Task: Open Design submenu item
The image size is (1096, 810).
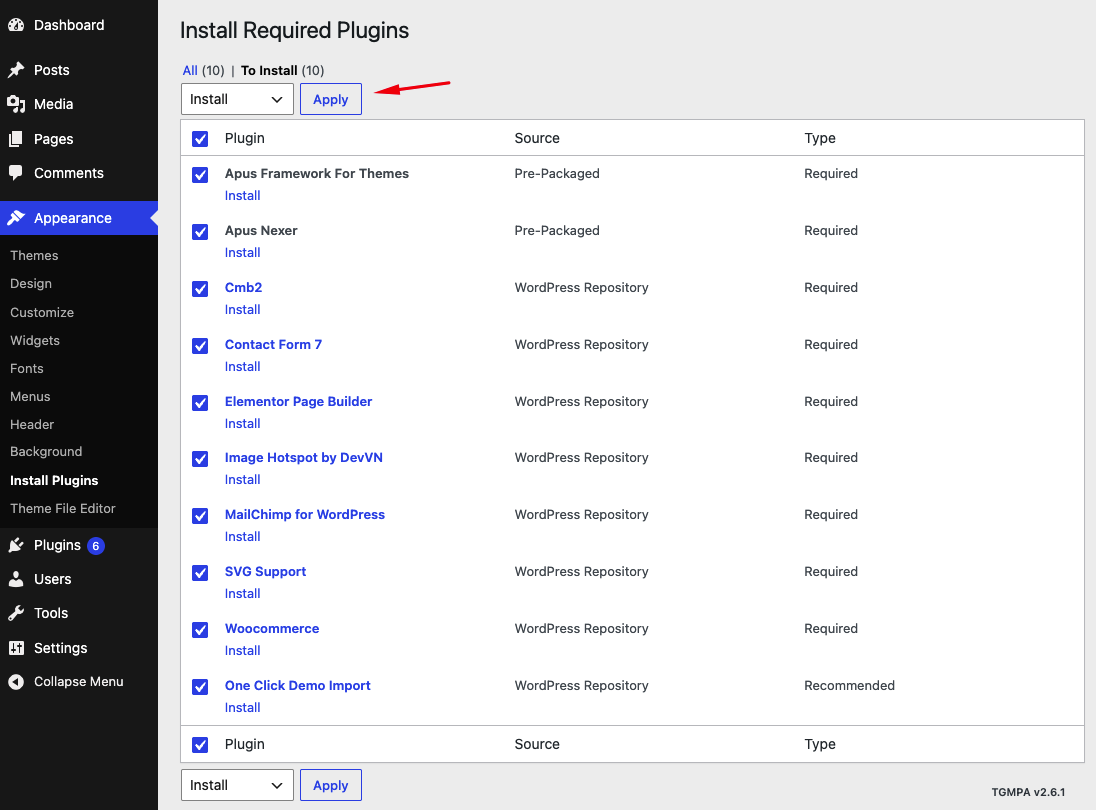Action: 31,284
